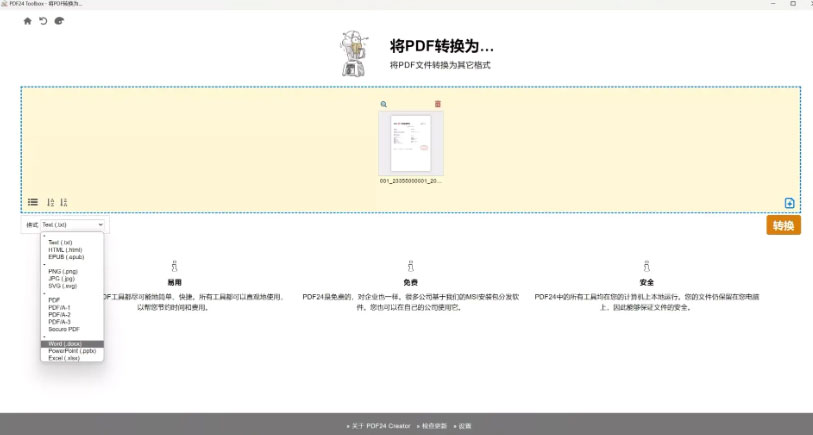
Task: Open the format dropdown showing Text (.txt)
Action: (73, 225)
